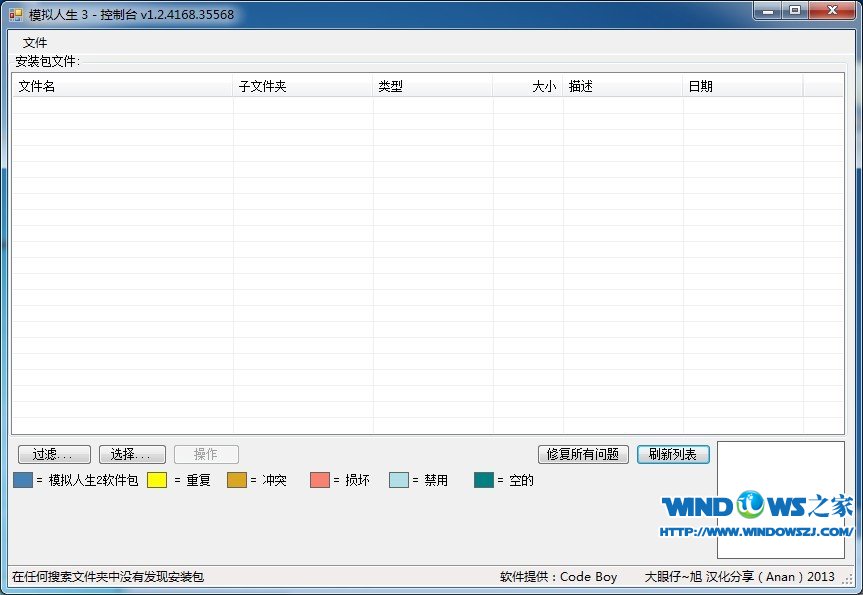Viewport: 863px width, 595px height.
Task: Sort by 文件名 column header
Action: pyautogui.click(x=122, y=87)
